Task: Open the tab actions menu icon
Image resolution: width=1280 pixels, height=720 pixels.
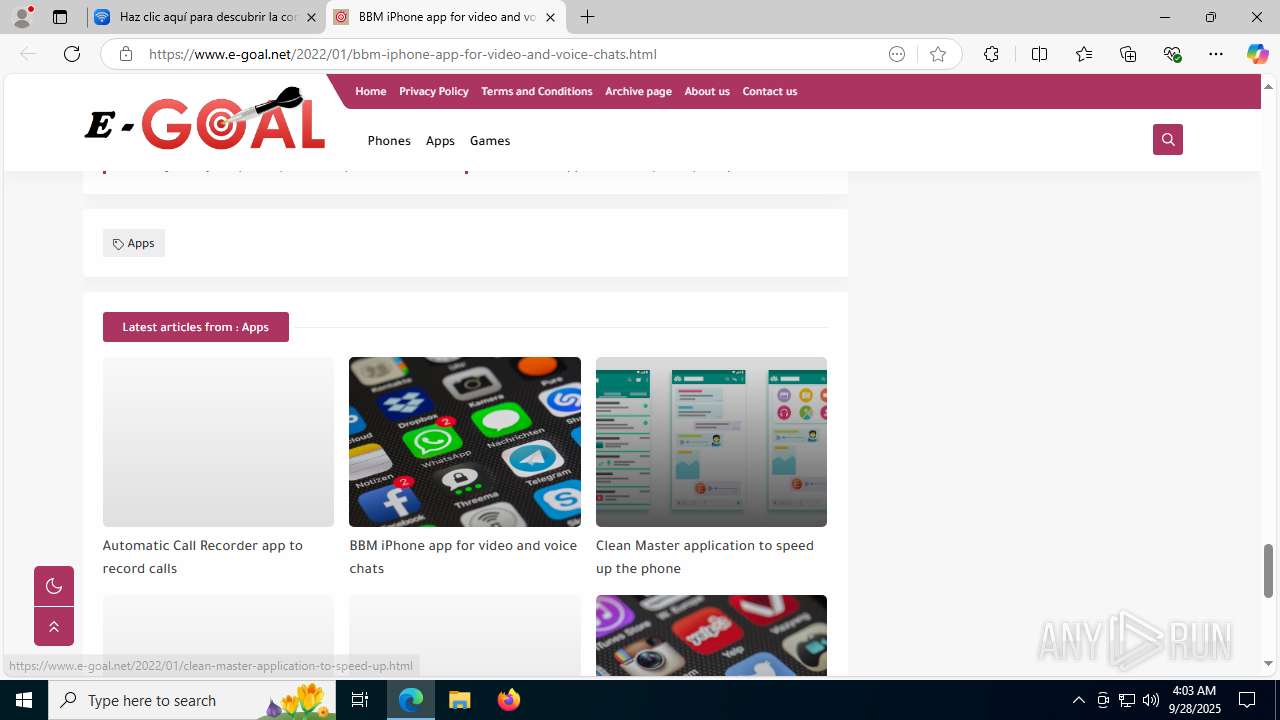Action: tap(60, 17)
